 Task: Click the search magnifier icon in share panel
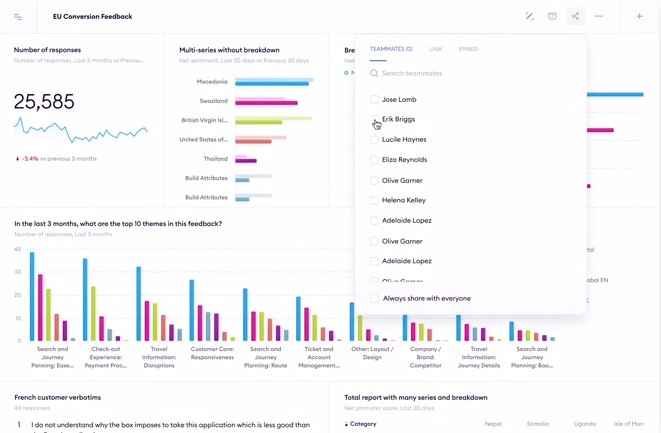coord(375,73)
